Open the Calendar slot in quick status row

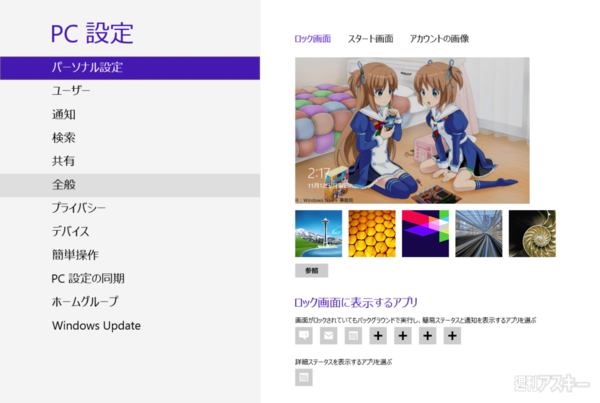pos(353,336)
